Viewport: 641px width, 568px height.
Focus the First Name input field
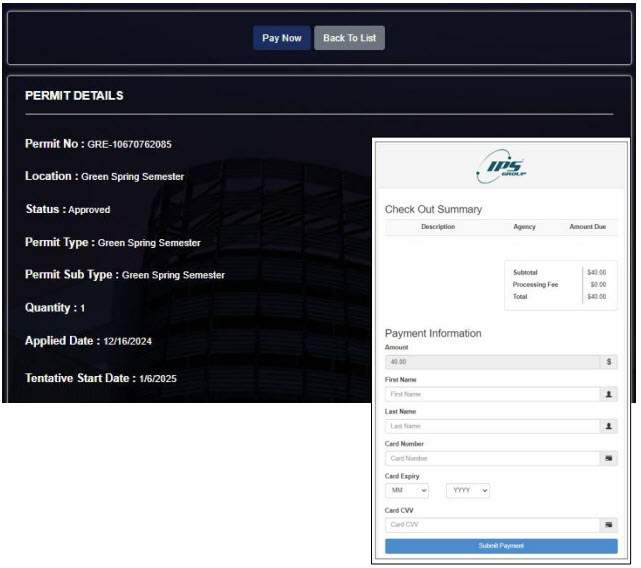pos(492,394)
